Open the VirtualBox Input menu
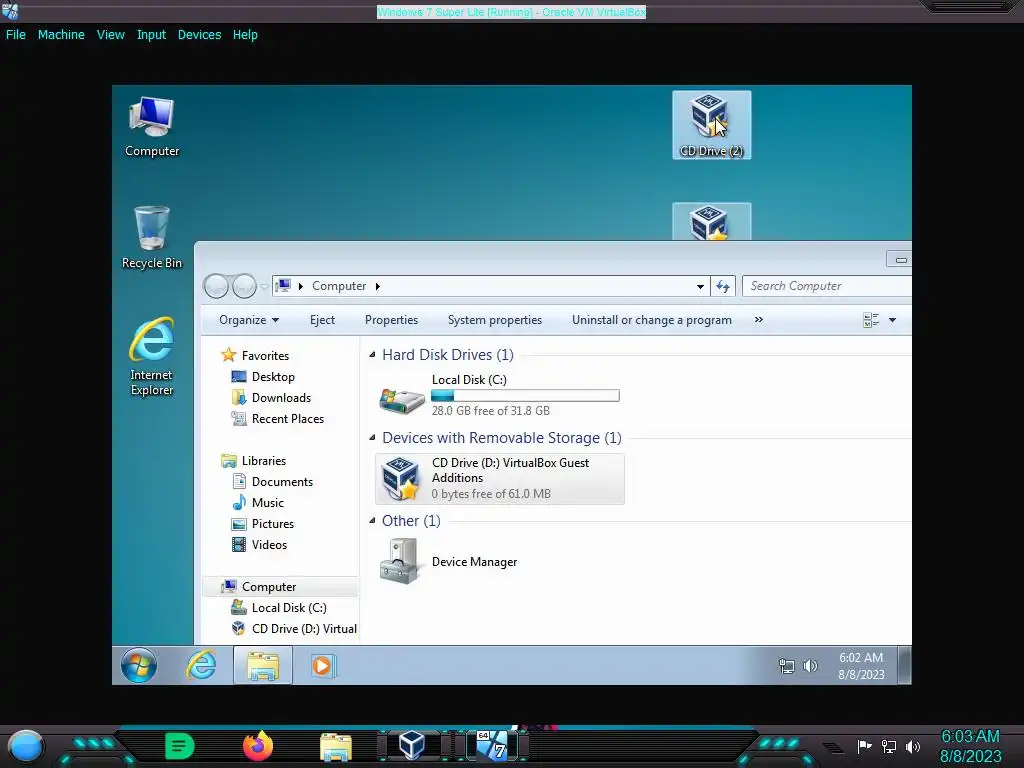This screenshot has height=768, width=1024. [x=151, y=35]
